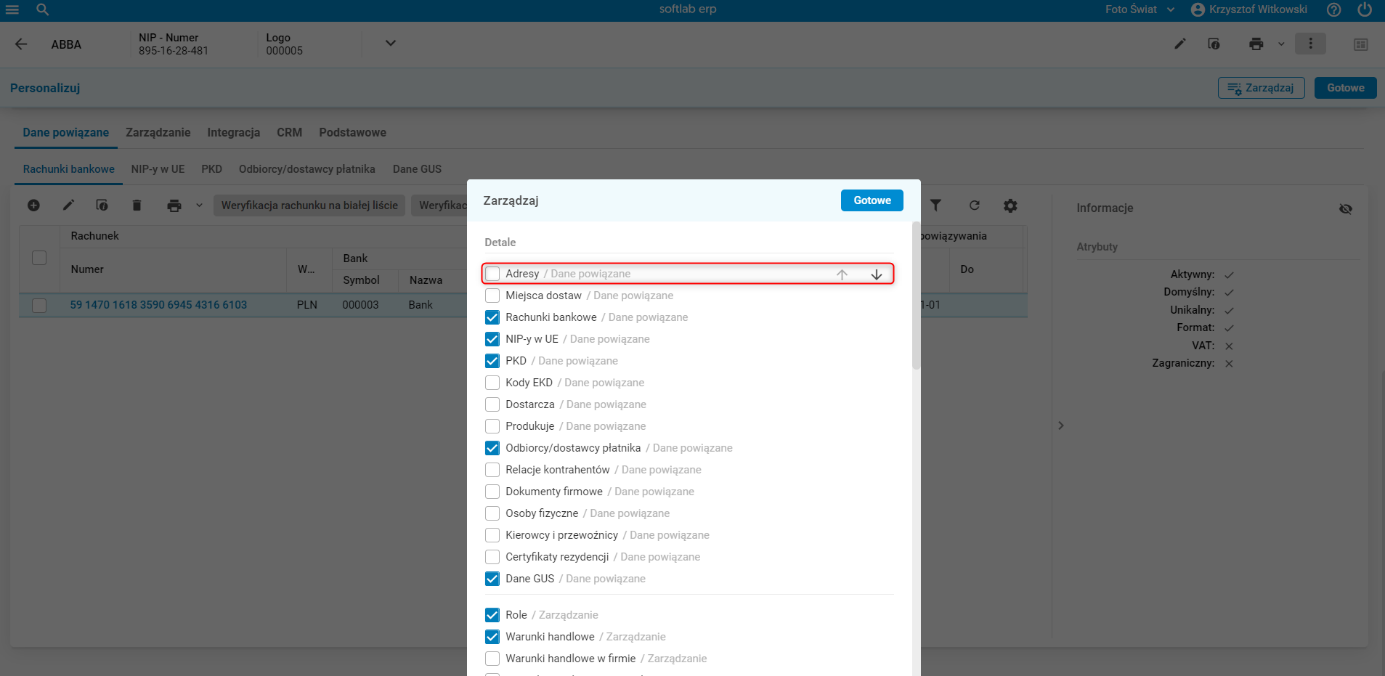Switch to the Integracja tab

(234, 132)
